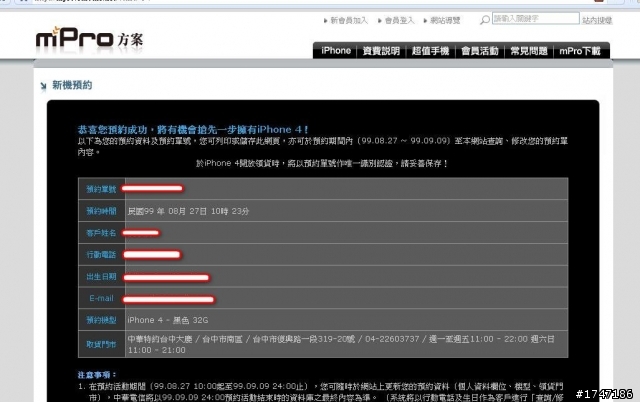
Task: Click the 恭喜您預約成功 headline text
Action: point(193,129)
